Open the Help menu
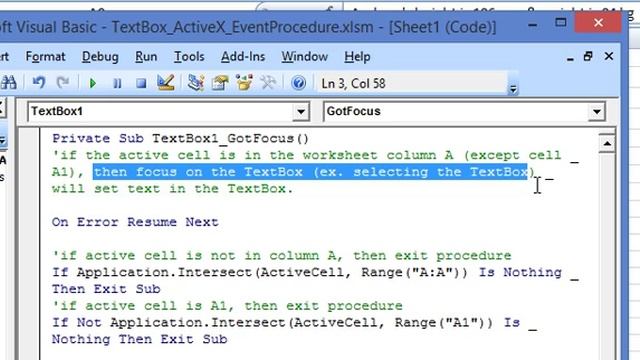The height and width of the screenshot is (360, 640). tap(357, 57)
